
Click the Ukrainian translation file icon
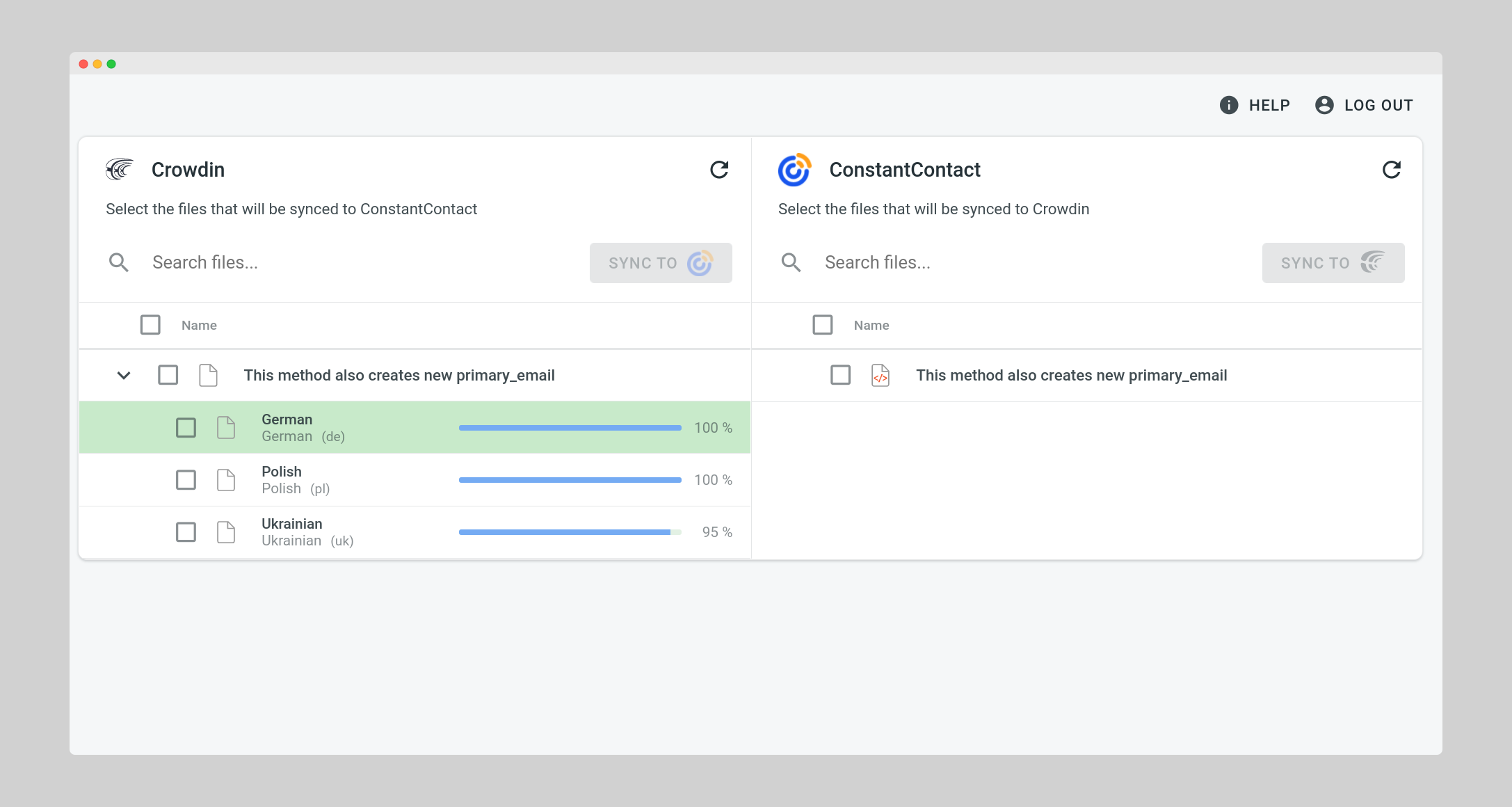[x=226, y=532]
